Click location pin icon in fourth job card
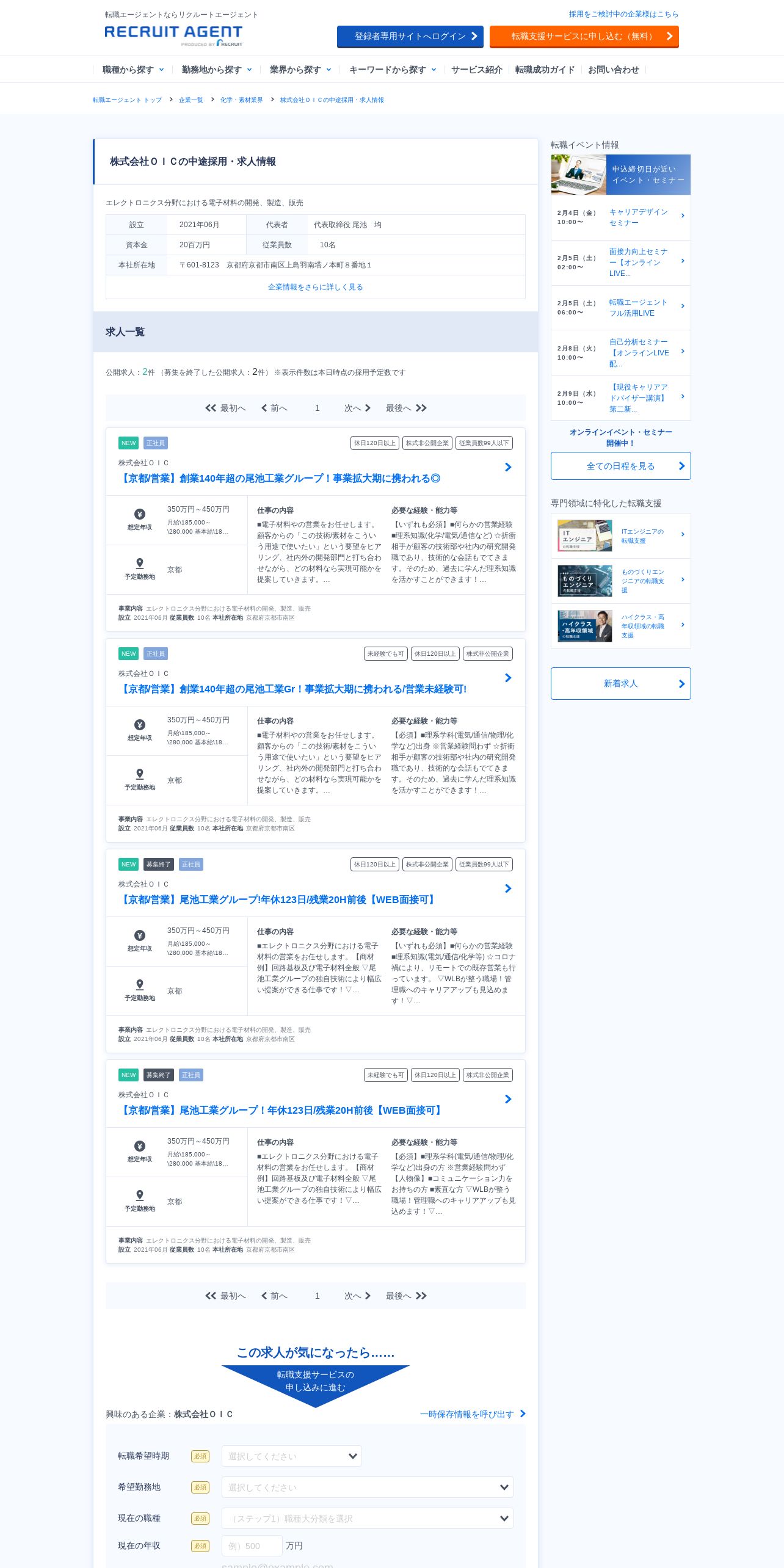Screen dimensions: 784x1568 tap(140, 1195)
